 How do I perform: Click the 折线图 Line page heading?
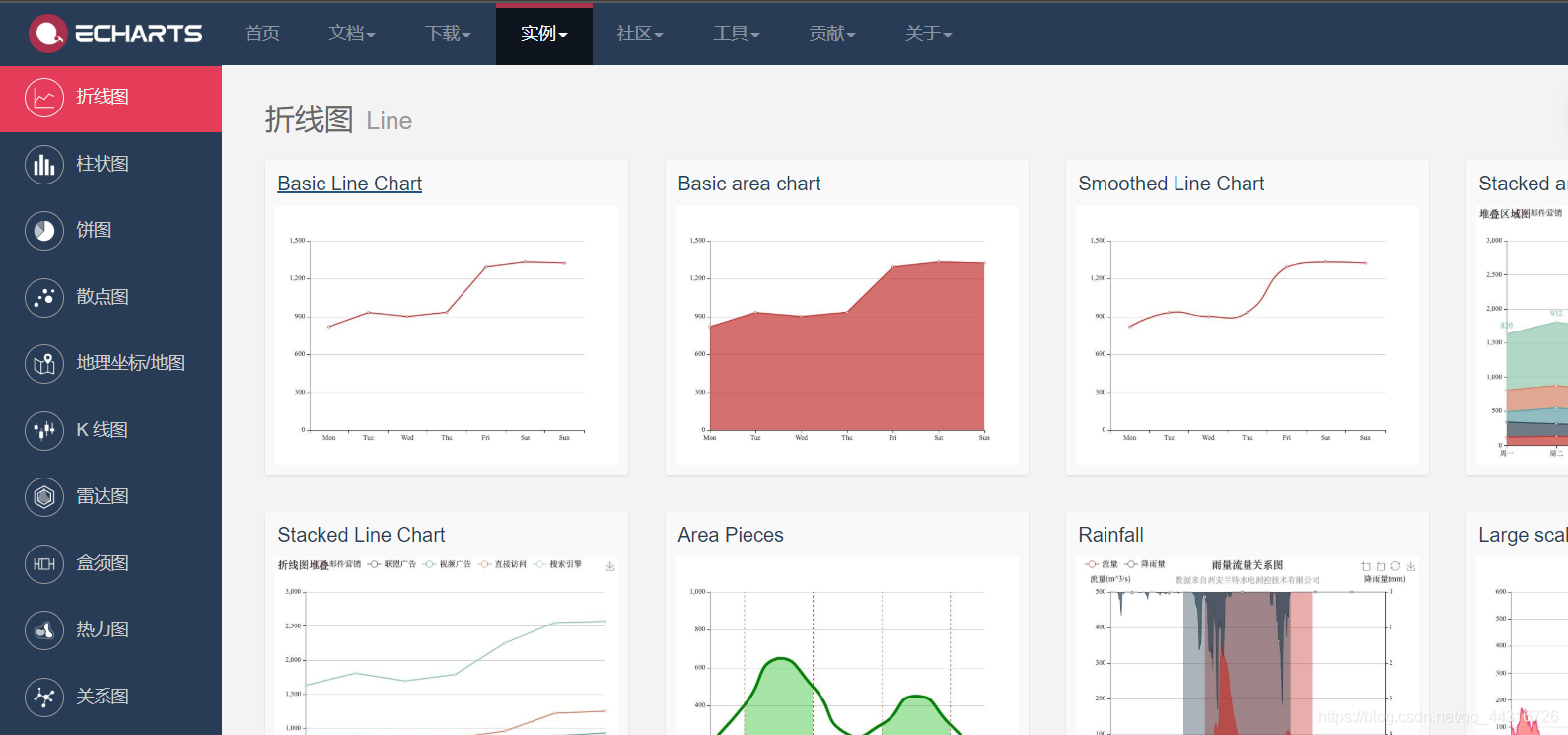pos(338,120)
